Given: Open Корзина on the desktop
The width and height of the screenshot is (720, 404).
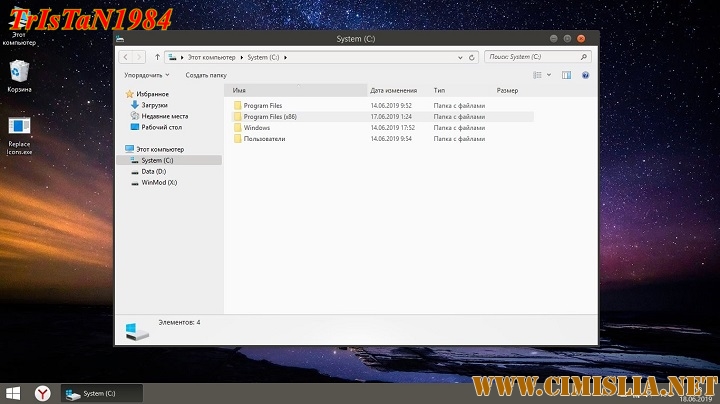Looking at the screenshot, I should 19,76.
